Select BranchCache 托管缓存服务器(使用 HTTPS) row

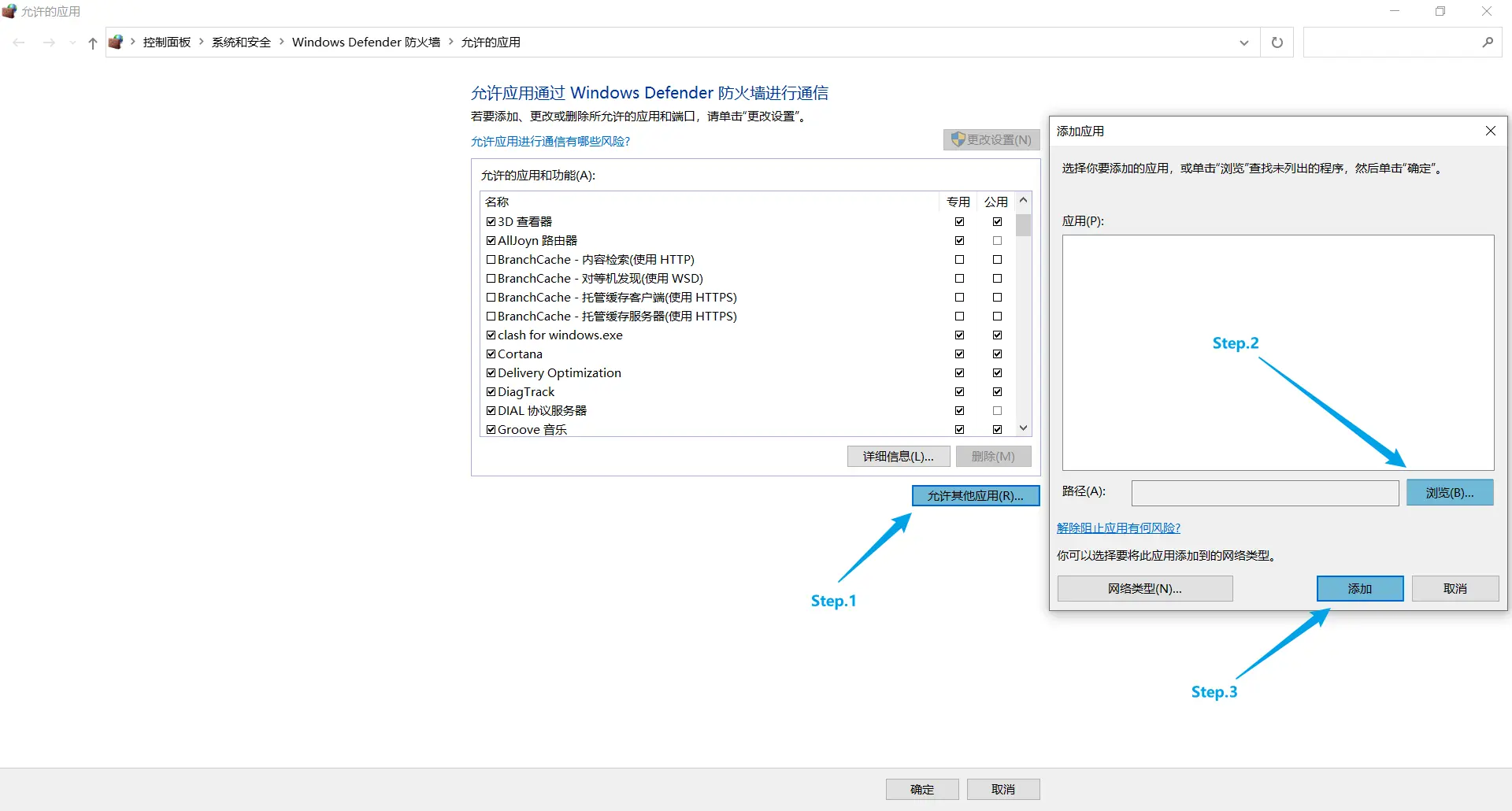pyautogui.click(x=748, y=317)
